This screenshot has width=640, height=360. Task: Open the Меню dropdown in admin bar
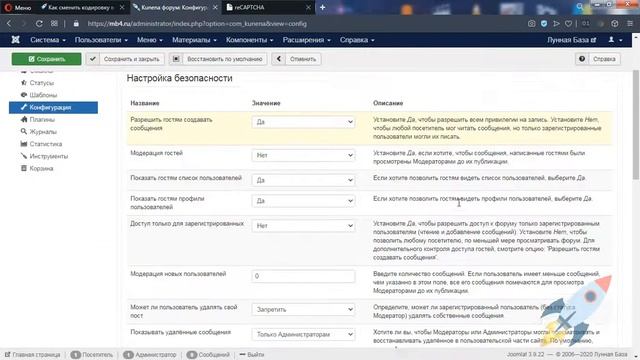[150, 40]
